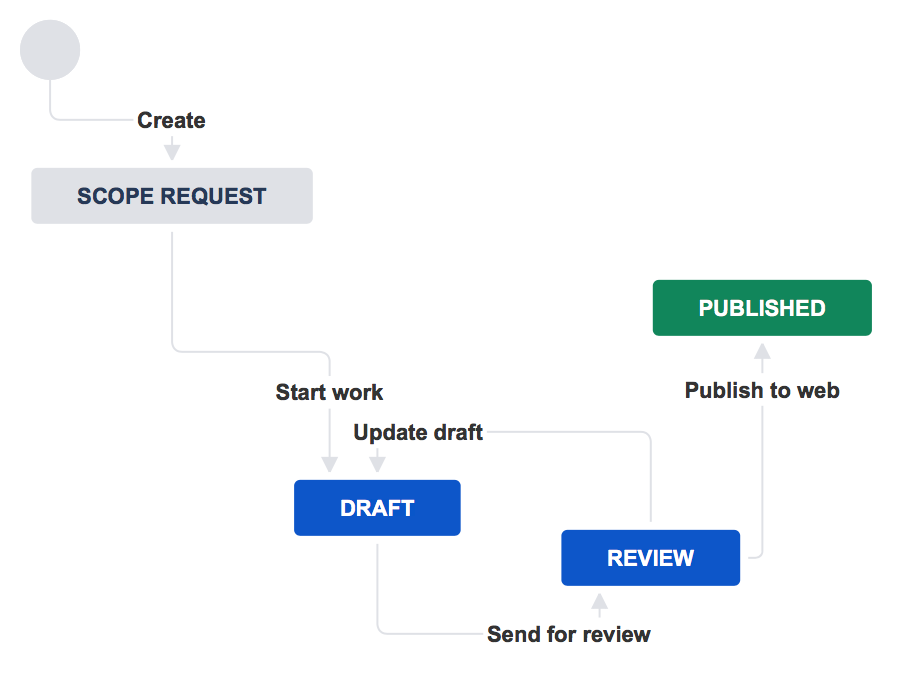Select the SCOPE REQUEST status node
Screen dimensions: 900x680
click(x=171, y=195)
